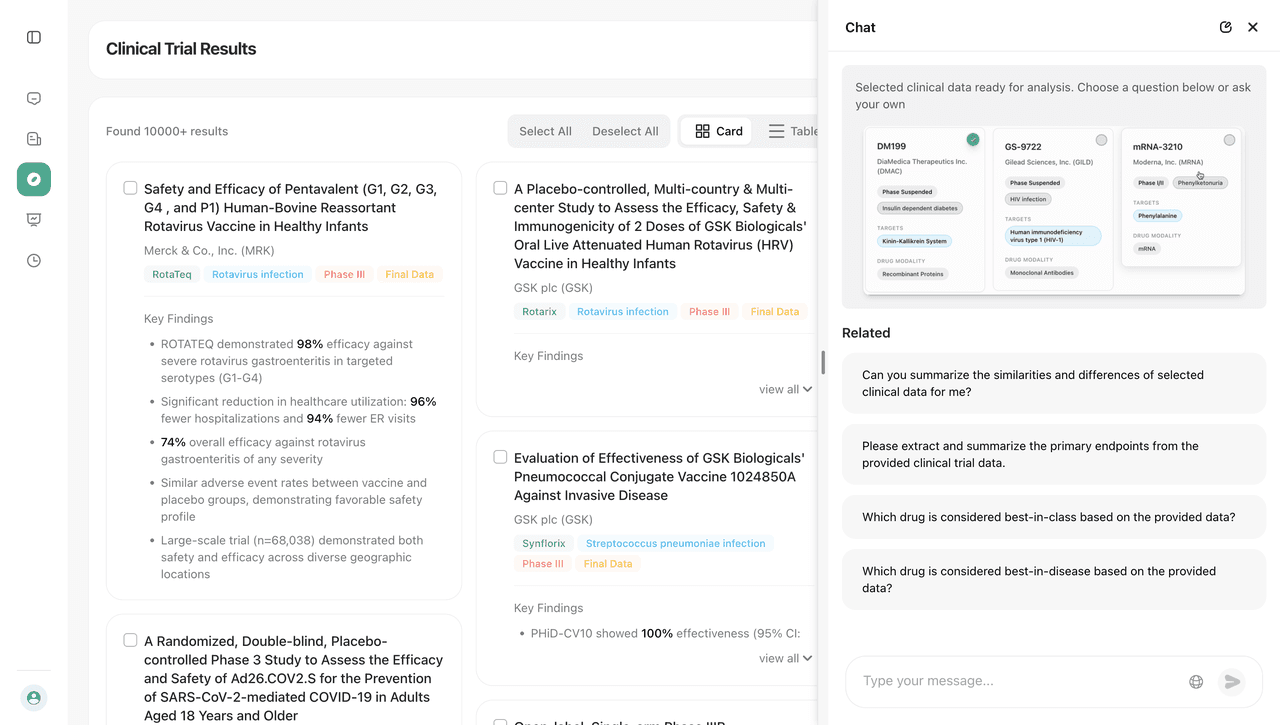The width and height of the screenshot is (1280, 725).
Task: Click the active green tool icon in sidebar
Action: (33, 179)
